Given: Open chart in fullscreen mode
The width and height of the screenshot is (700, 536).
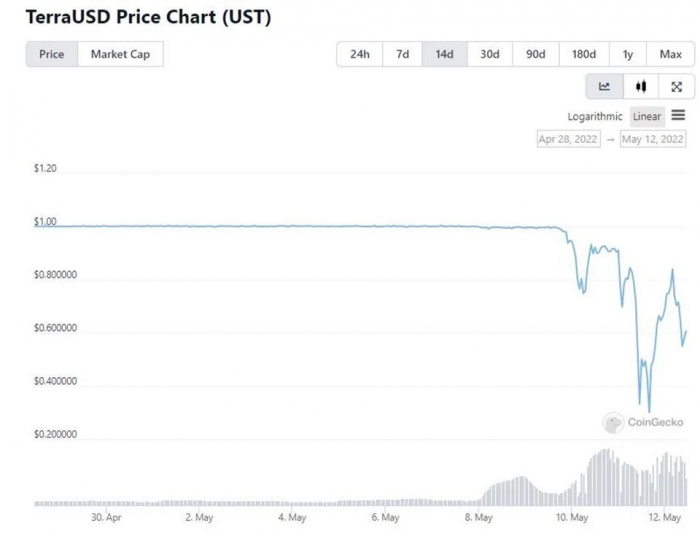Looking at the screenshot, I should coord(677,87).
